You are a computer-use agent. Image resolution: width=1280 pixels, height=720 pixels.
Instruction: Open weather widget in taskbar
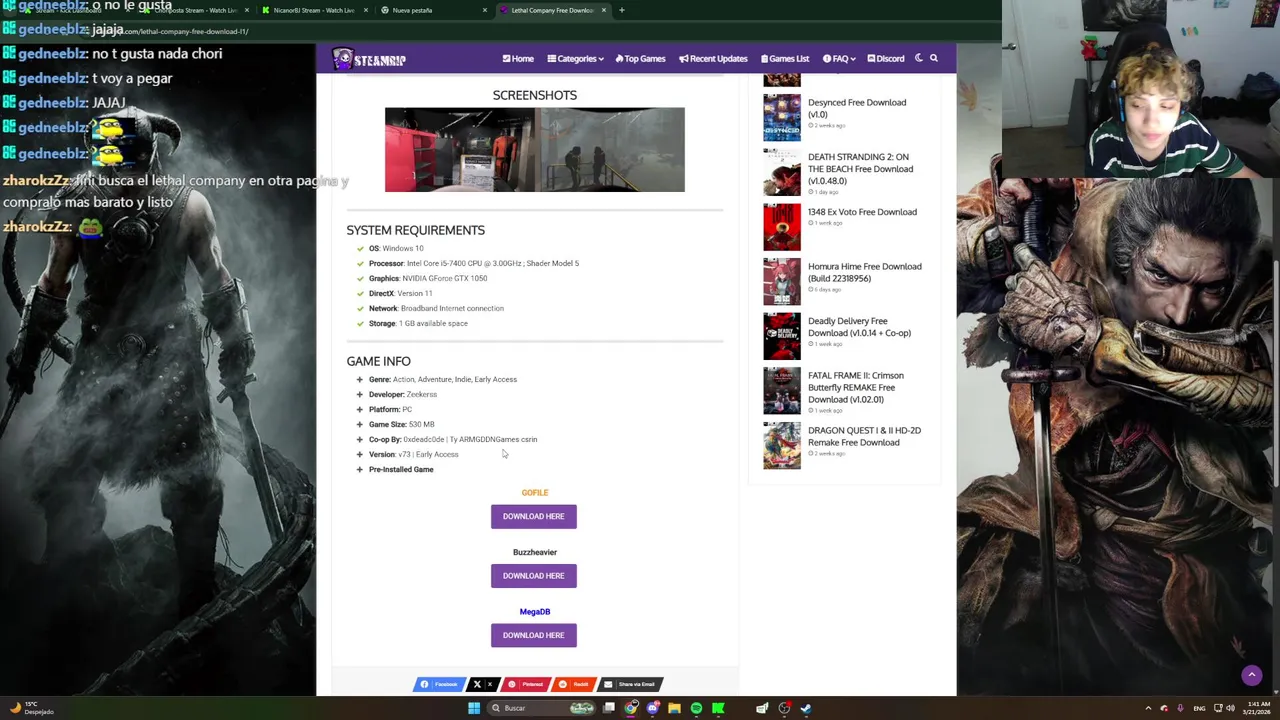tap(30, 708)
